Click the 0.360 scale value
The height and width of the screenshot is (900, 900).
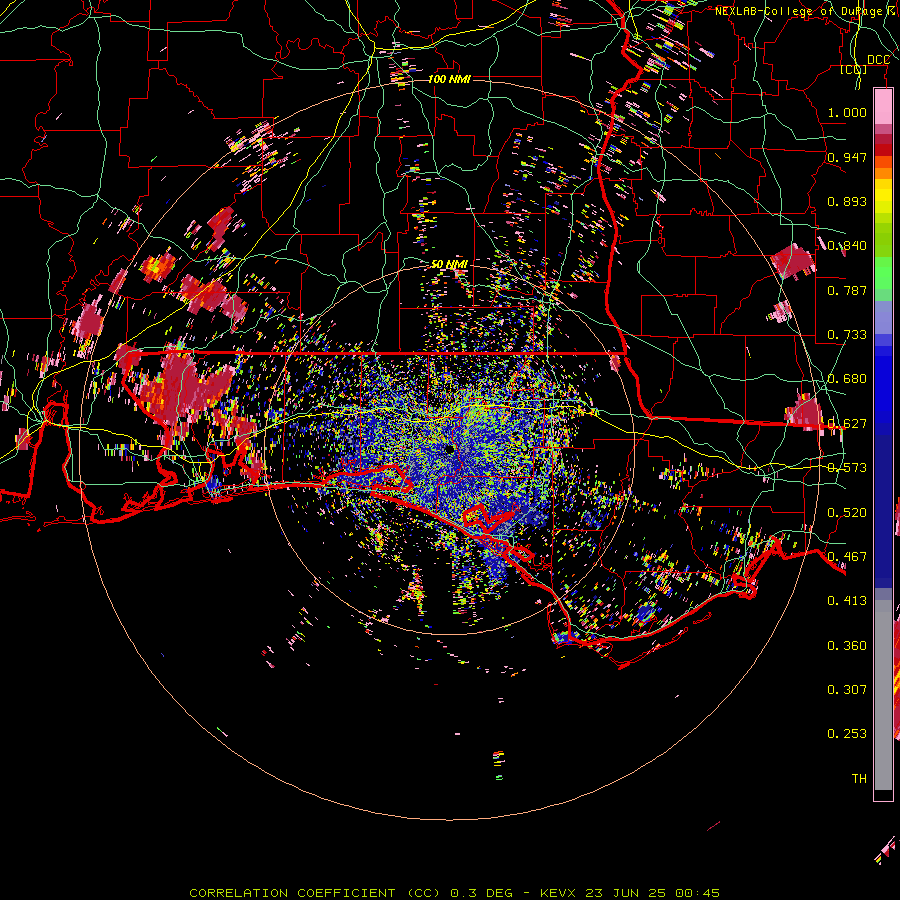click(x=847, y=646)
